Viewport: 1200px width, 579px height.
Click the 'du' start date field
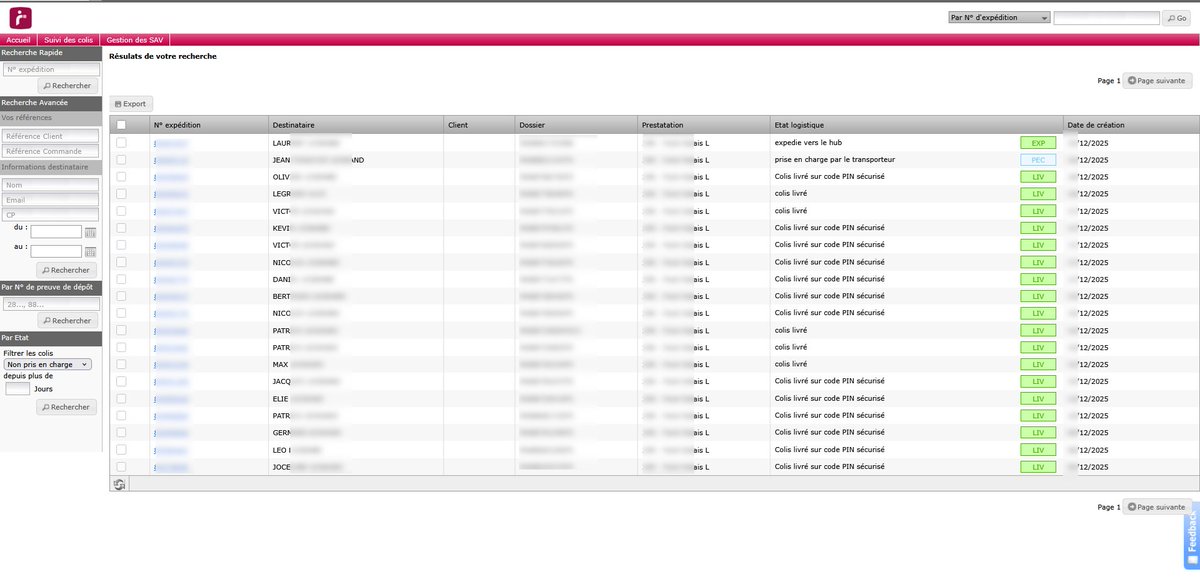(56, 232)
